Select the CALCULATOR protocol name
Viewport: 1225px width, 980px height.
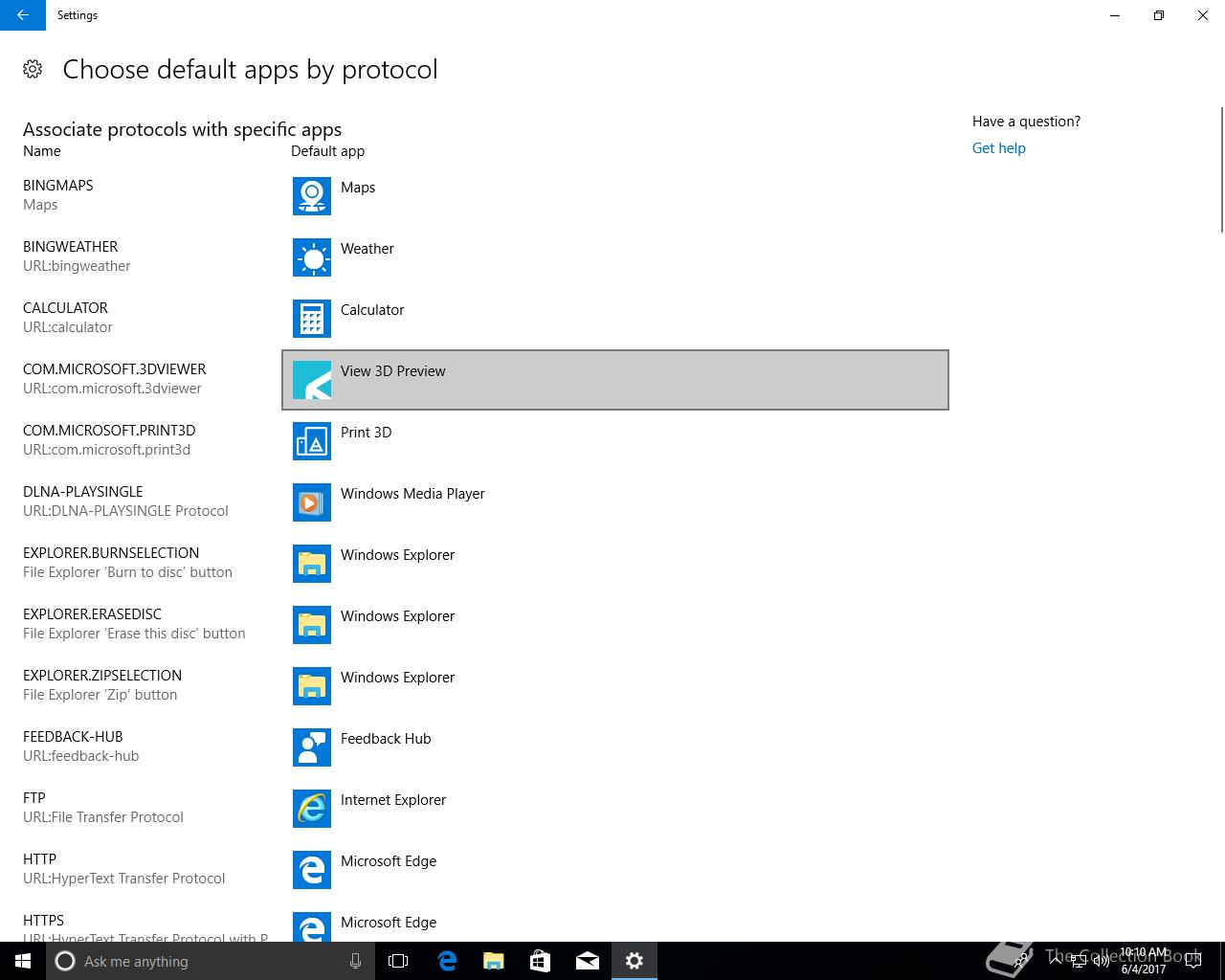(65, 308)
